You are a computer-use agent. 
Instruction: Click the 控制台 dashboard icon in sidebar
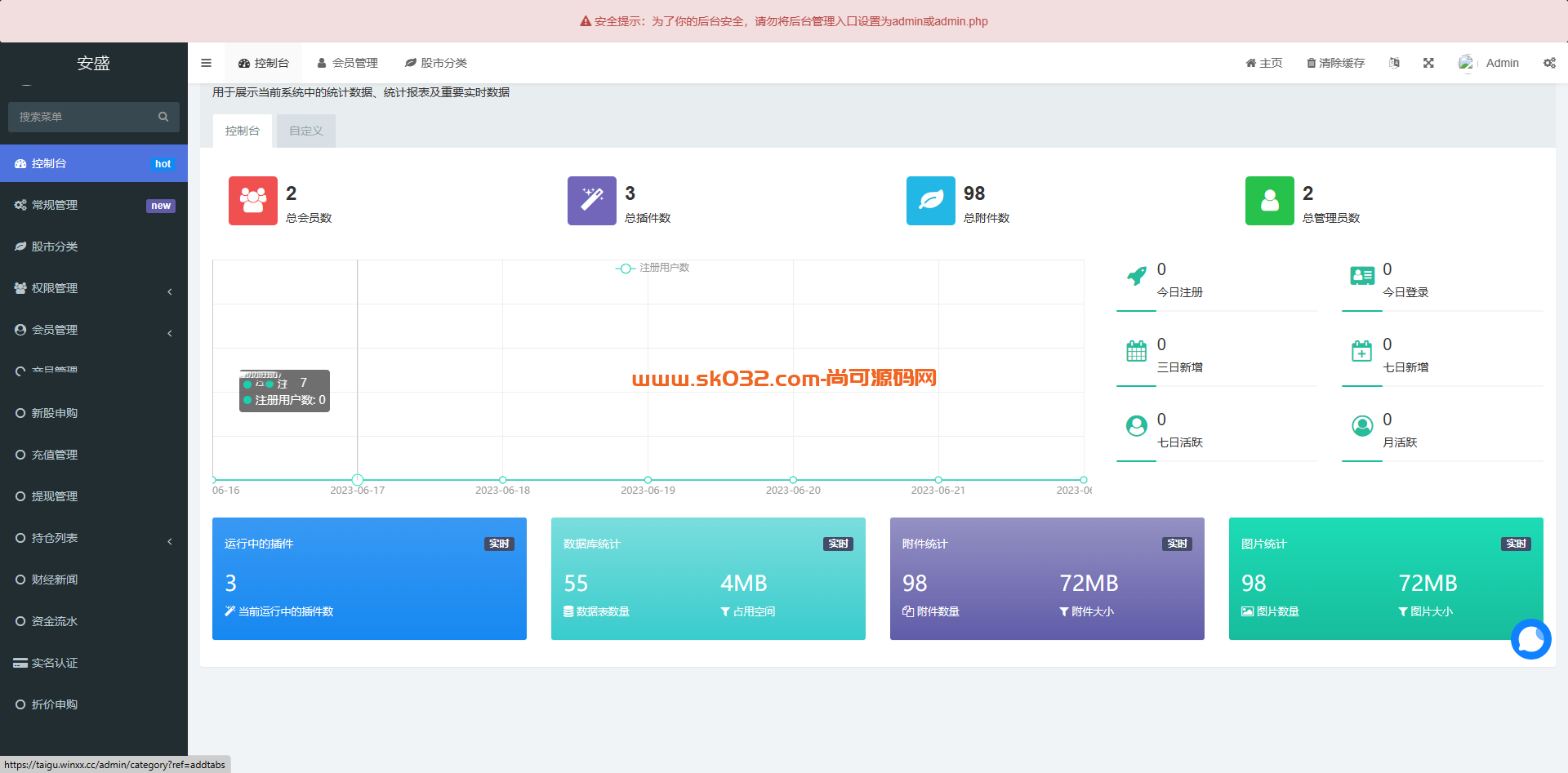tap(20, 163)
